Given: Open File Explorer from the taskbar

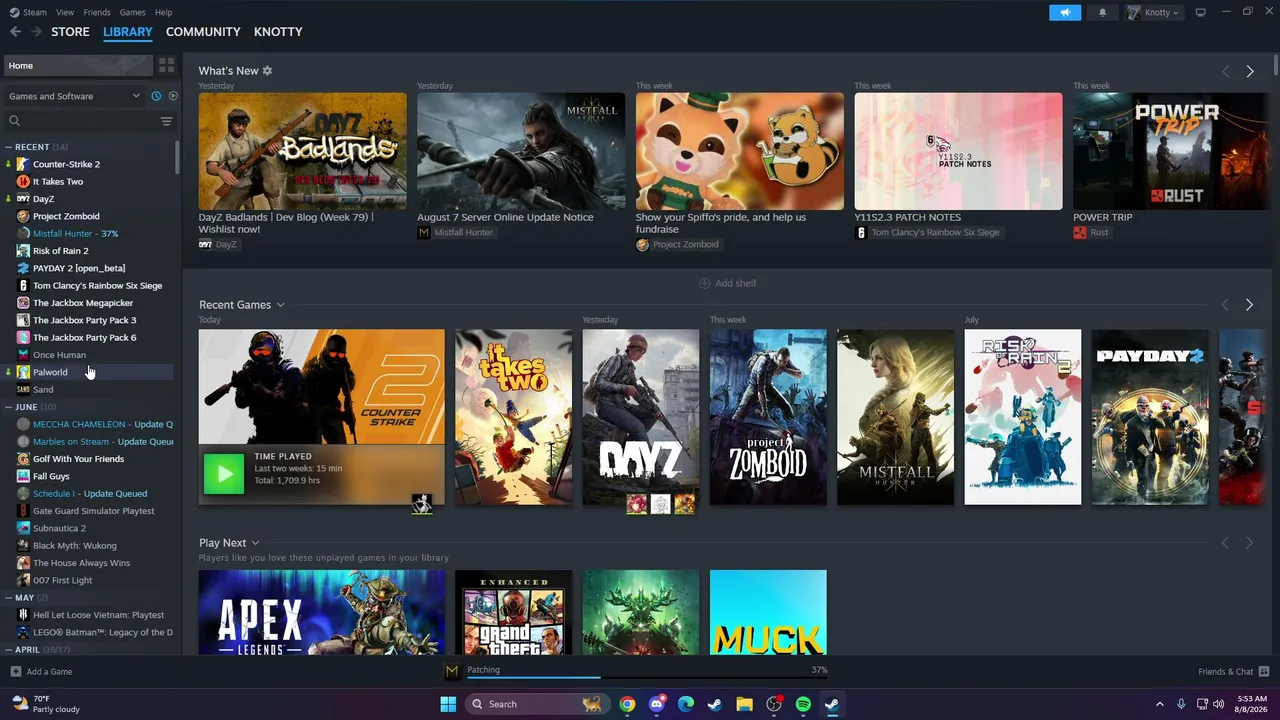Looking at the screenshot, I should 744,704.
